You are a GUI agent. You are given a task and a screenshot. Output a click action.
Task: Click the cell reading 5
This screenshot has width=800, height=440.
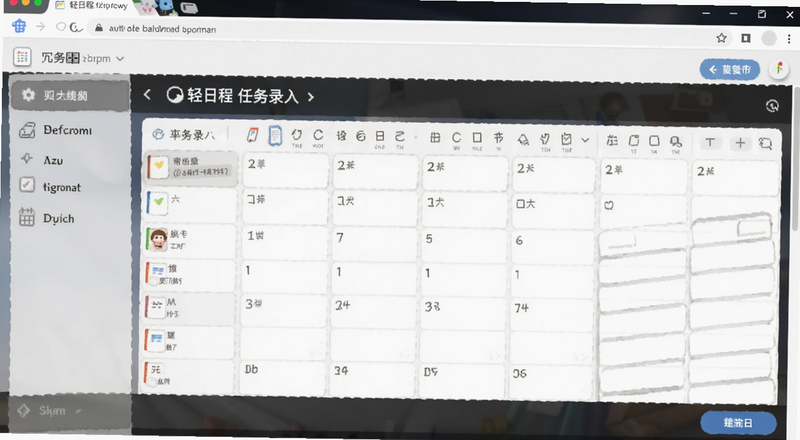(464, 243)
